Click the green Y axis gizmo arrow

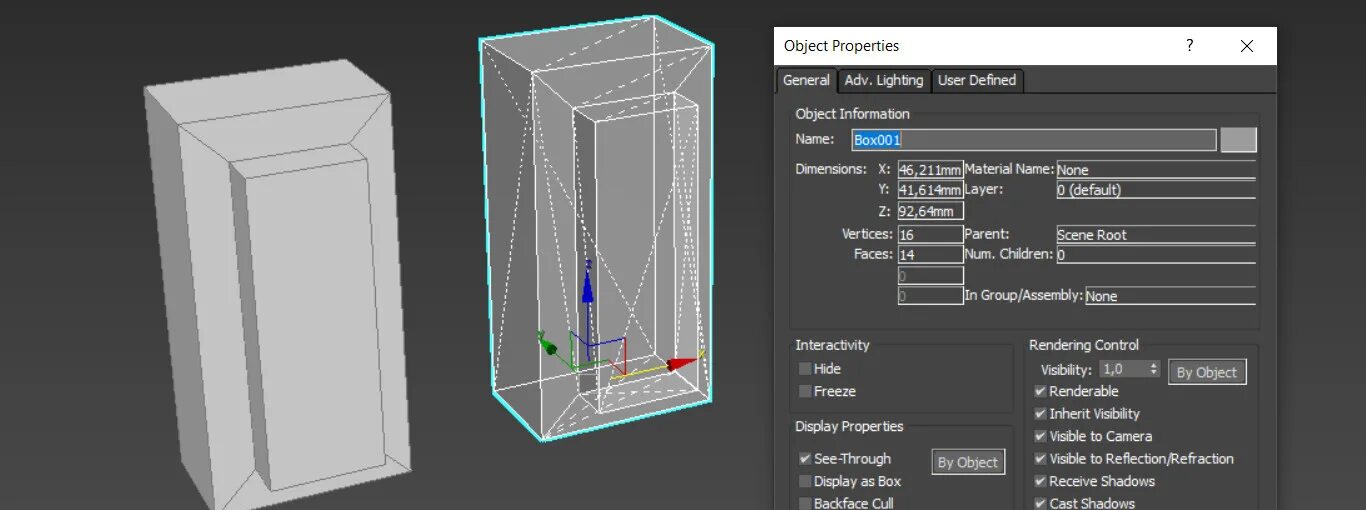(548, 346)
